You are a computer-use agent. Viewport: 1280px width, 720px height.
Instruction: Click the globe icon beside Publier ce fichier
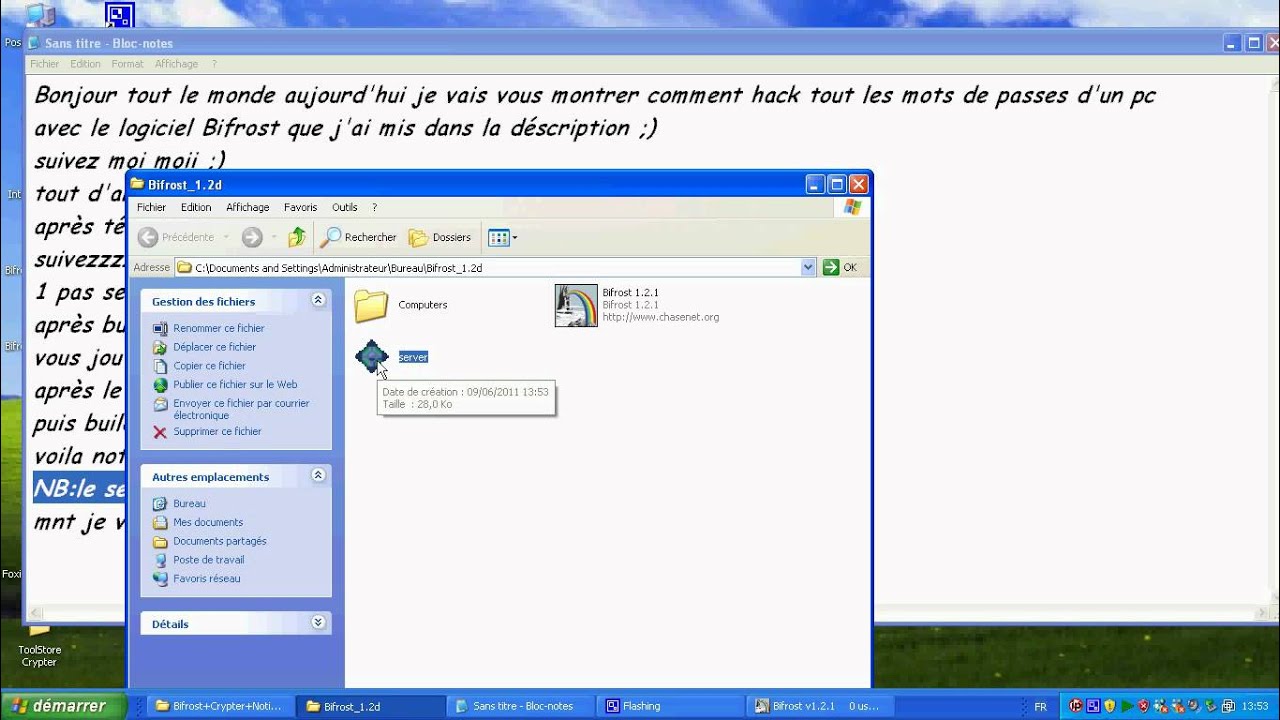coord(160,385)
